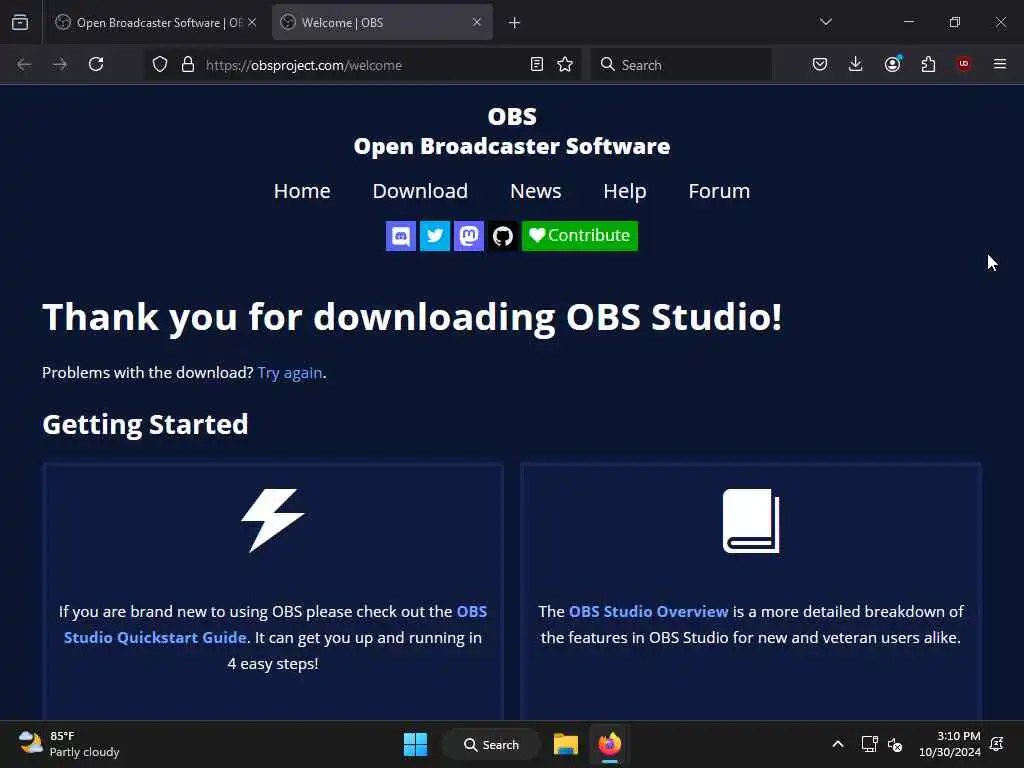Reload the current page

(96, 64)
